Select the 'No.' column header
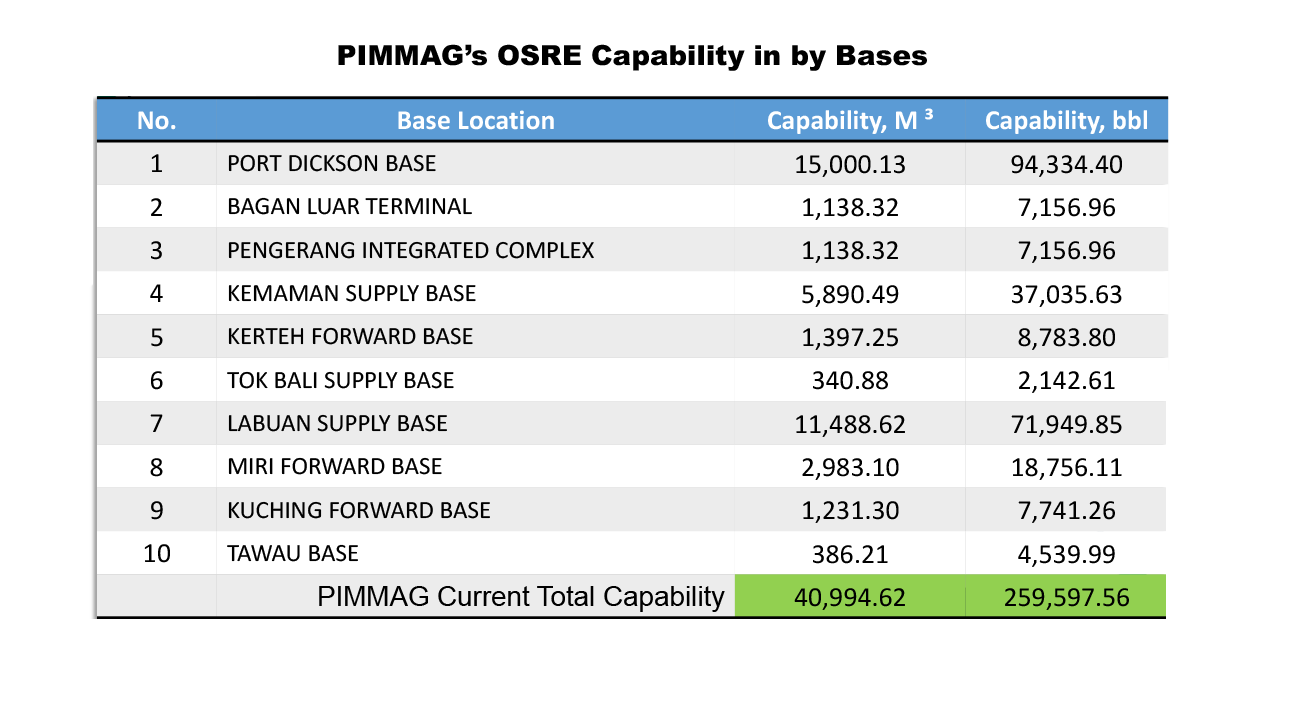Viewport: 1292px width, 716px height. point(156,121)
